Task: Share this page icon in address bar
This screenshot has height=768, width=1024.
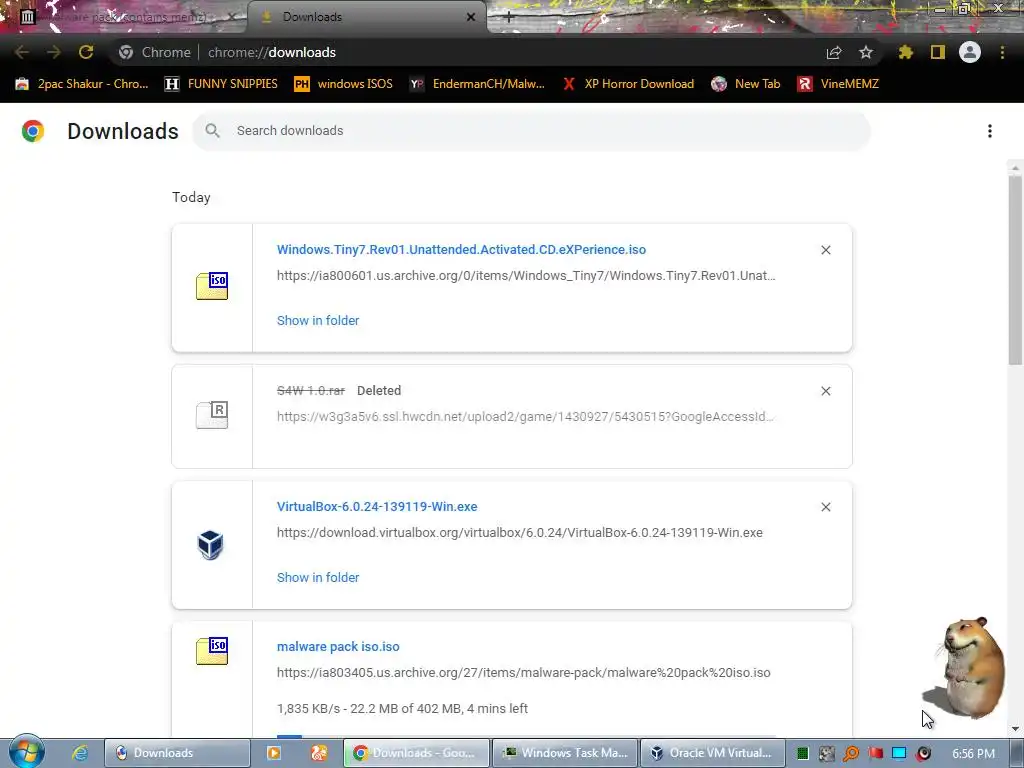Action: [x=834, y=52]
